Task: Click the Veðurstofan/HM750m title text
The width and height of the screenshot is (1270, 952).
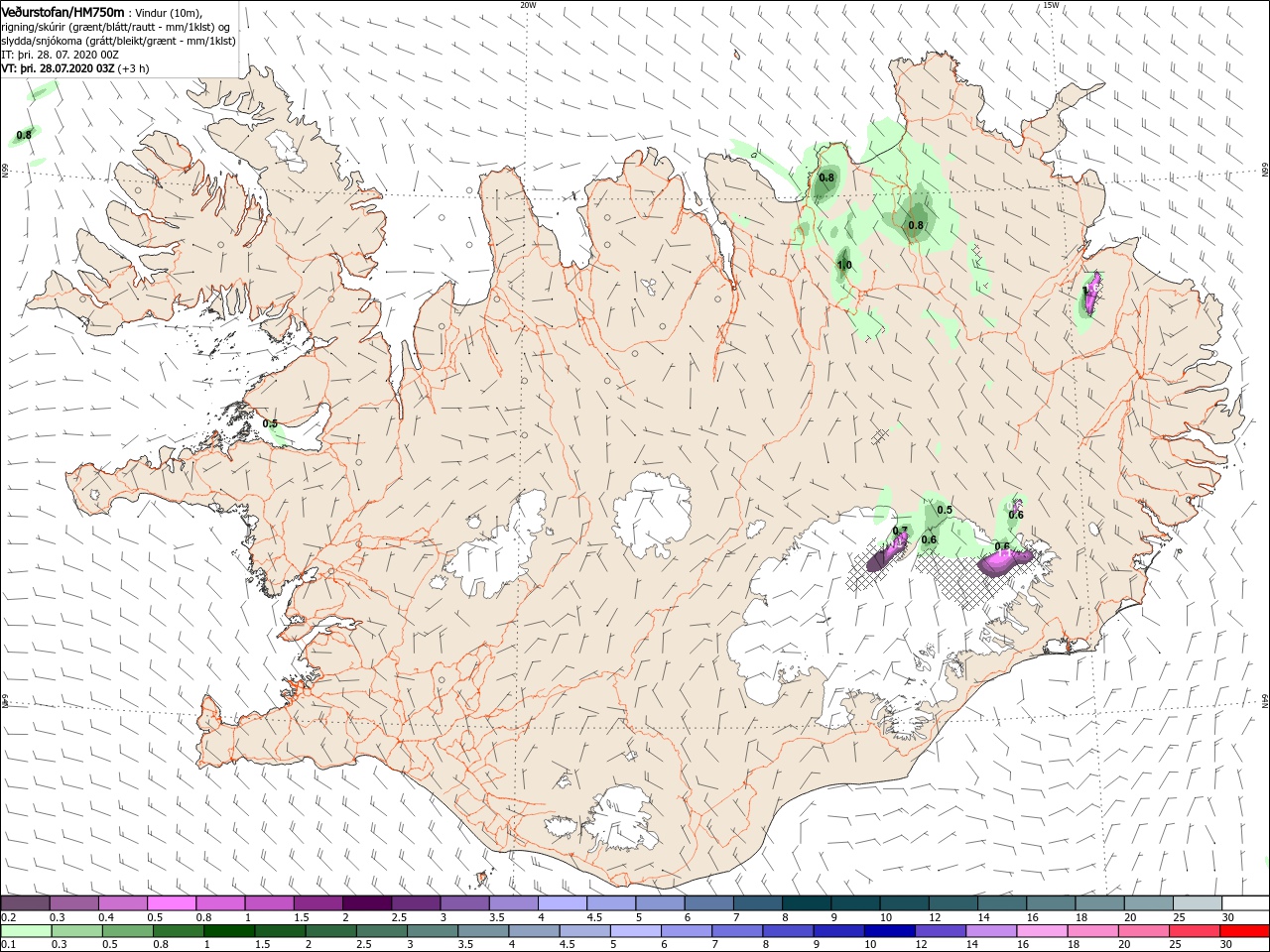Action: tap(63, 12)
